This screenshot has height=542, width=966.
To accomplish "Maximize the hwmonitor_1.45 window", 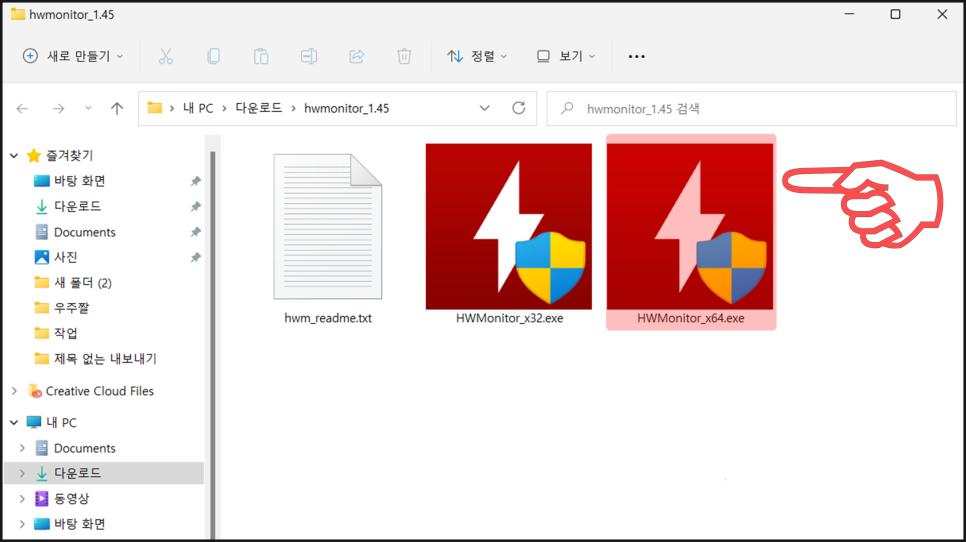I will [895, 14].
